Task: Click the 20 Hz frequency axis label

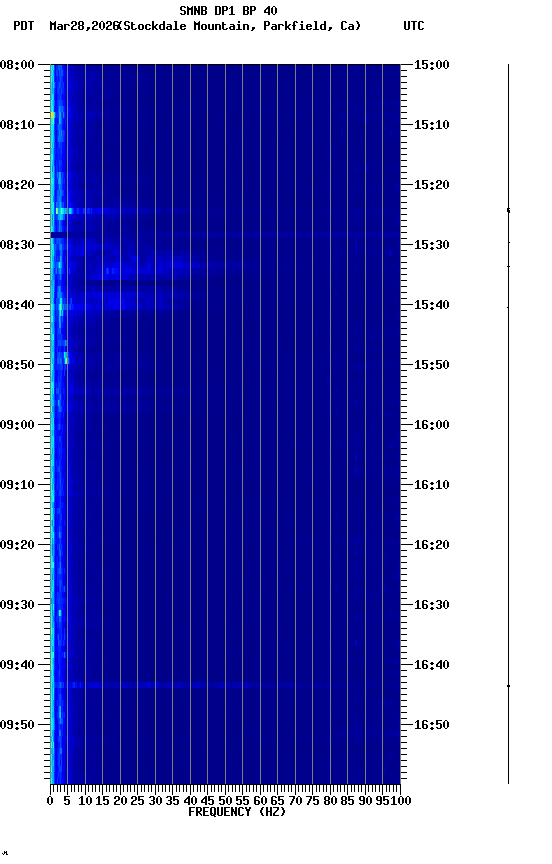Action: click(x=120, y=801)
